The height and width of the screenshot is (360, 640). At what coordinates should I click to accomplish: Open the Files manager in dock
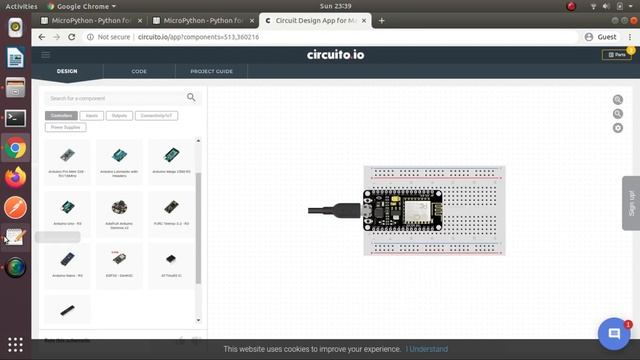coord(16,87)
